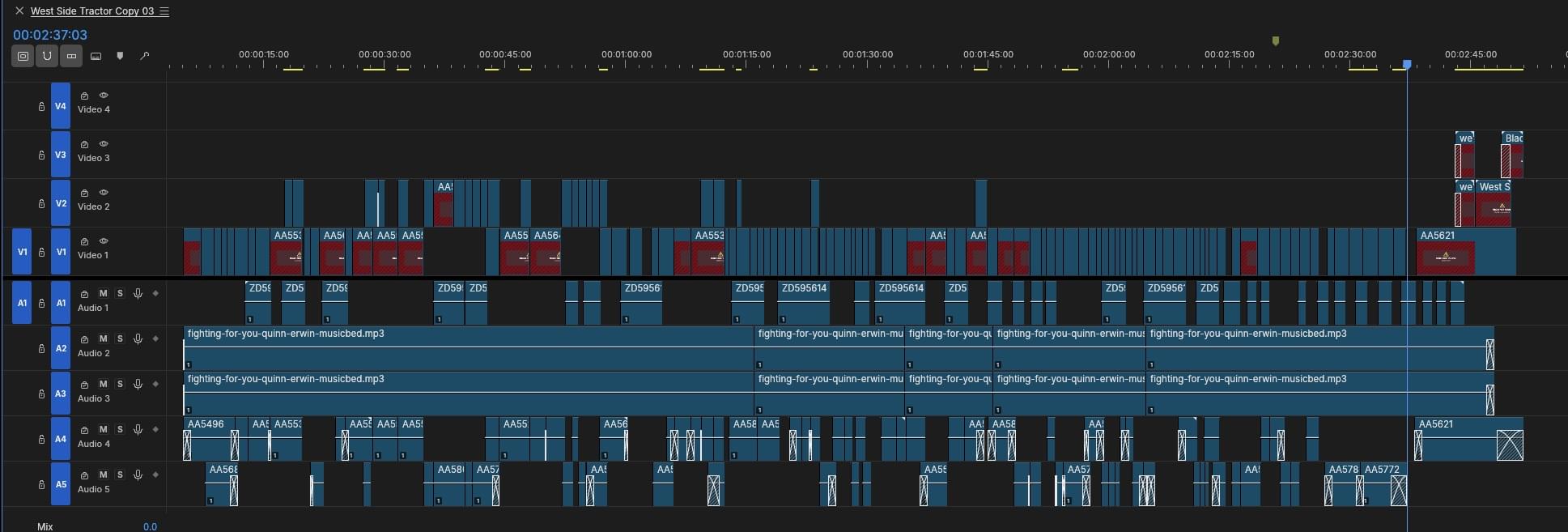Toggle V3 track targeting button
The height and width of the screenshot is (532, 1568).
[x=61, y=155]
